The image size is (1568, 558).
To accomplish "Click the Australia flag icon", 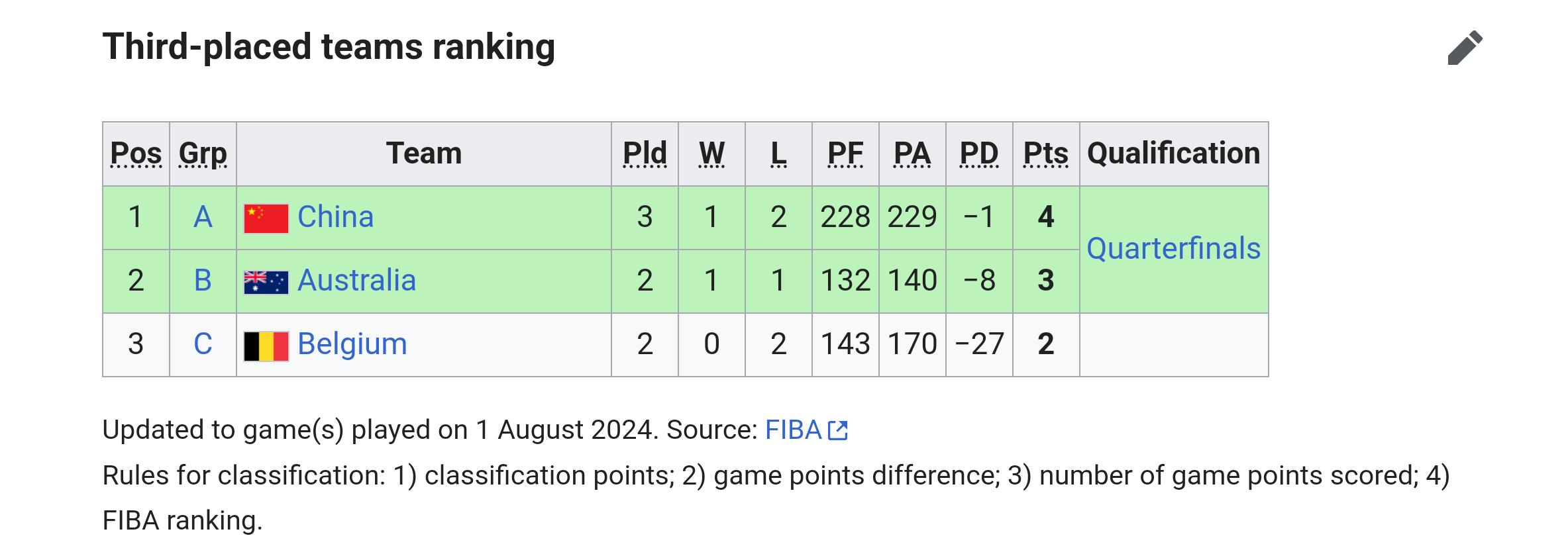I will [x=266, y=282].
